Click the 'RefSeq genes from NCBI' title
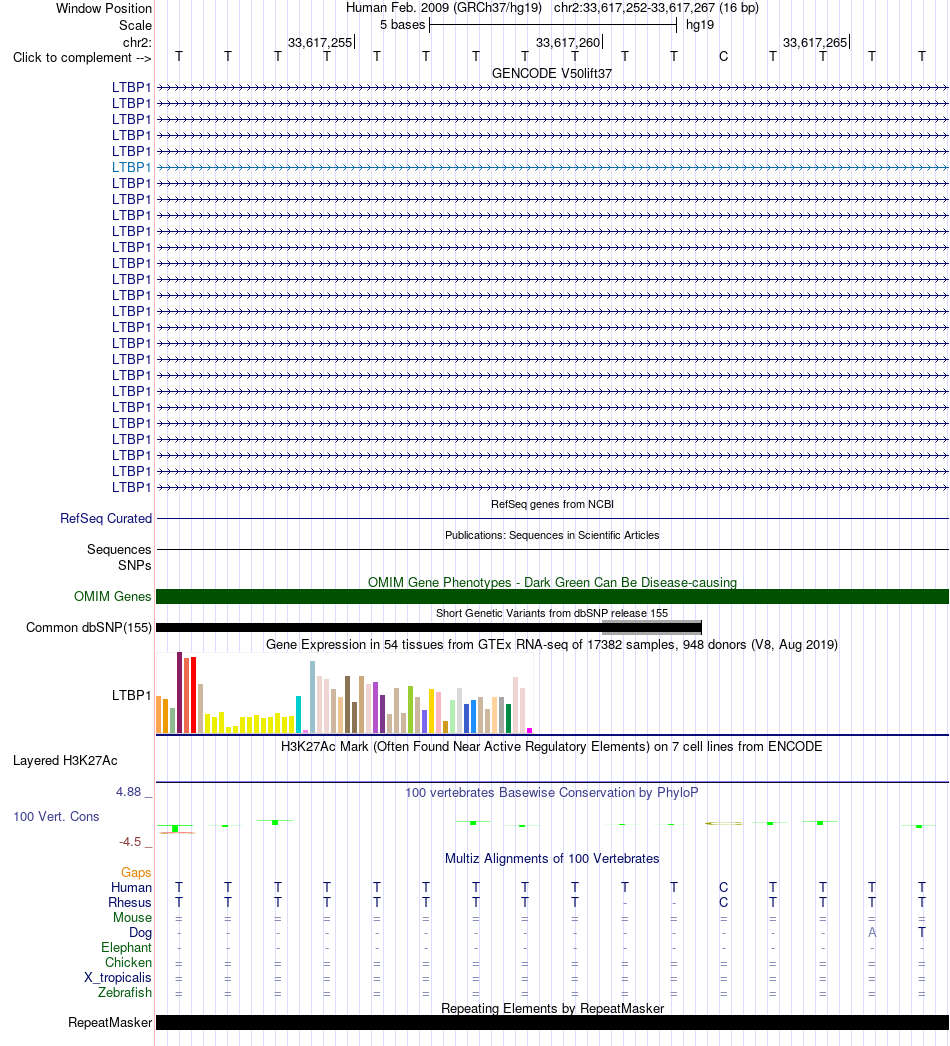This screenshot has height=1046, width=950. [552, 504]
